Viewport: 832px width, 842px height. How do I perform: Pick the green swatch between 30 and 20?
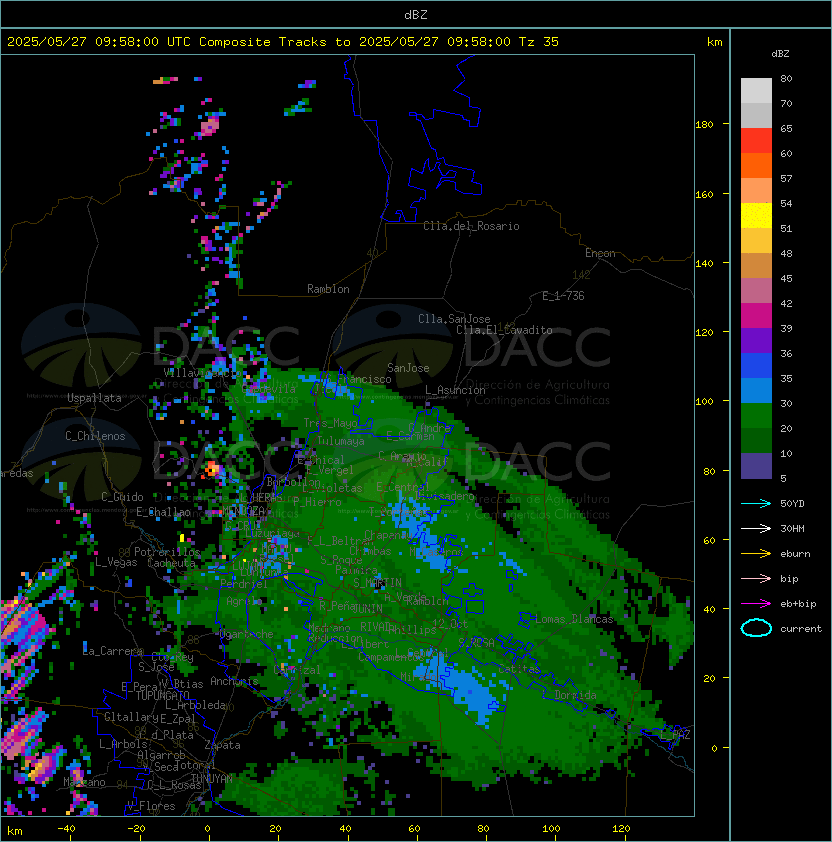[x=756, y=416]
